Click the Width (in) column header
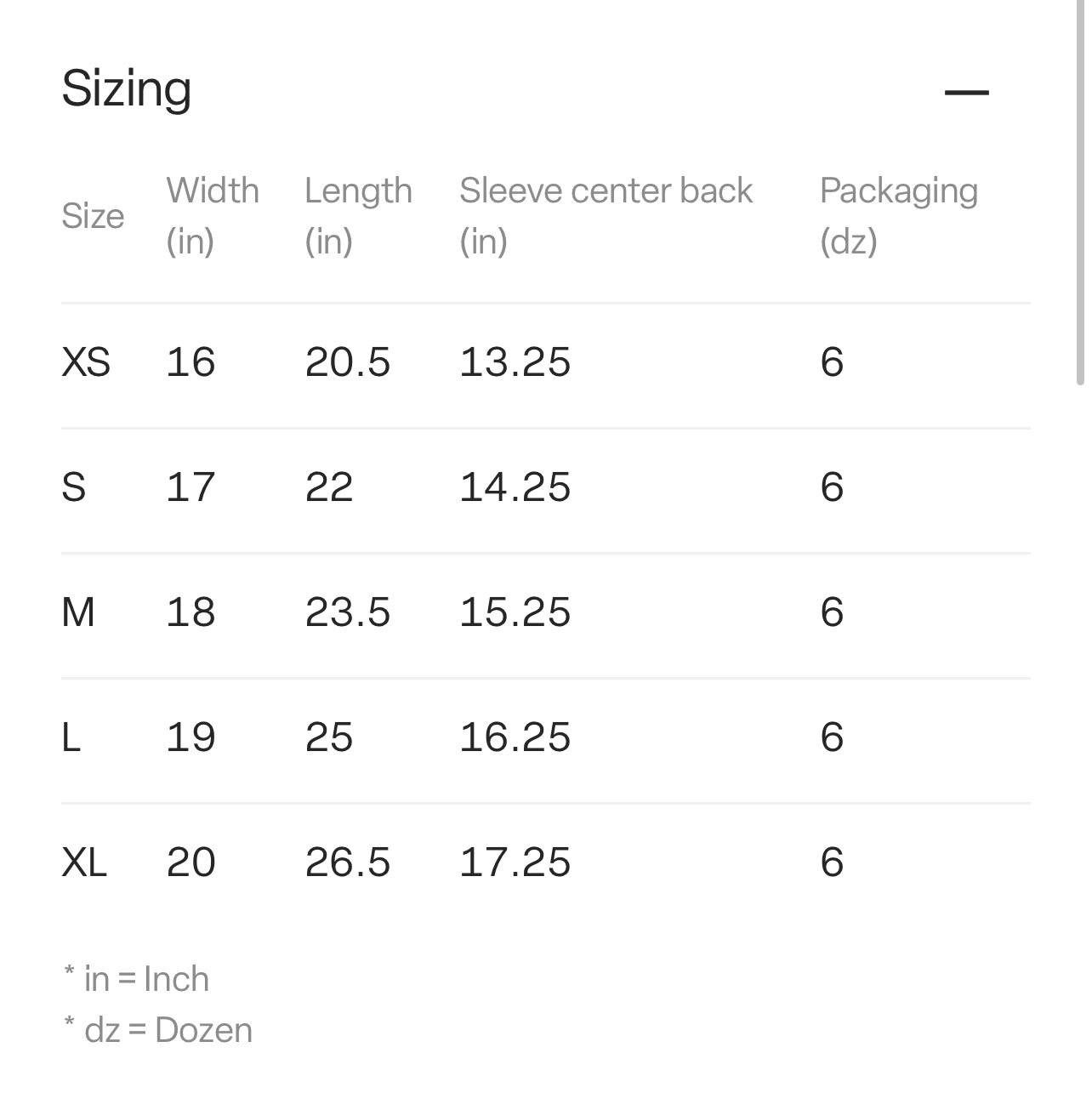This screenshot has height=1110, width=1092. (213, 215)
